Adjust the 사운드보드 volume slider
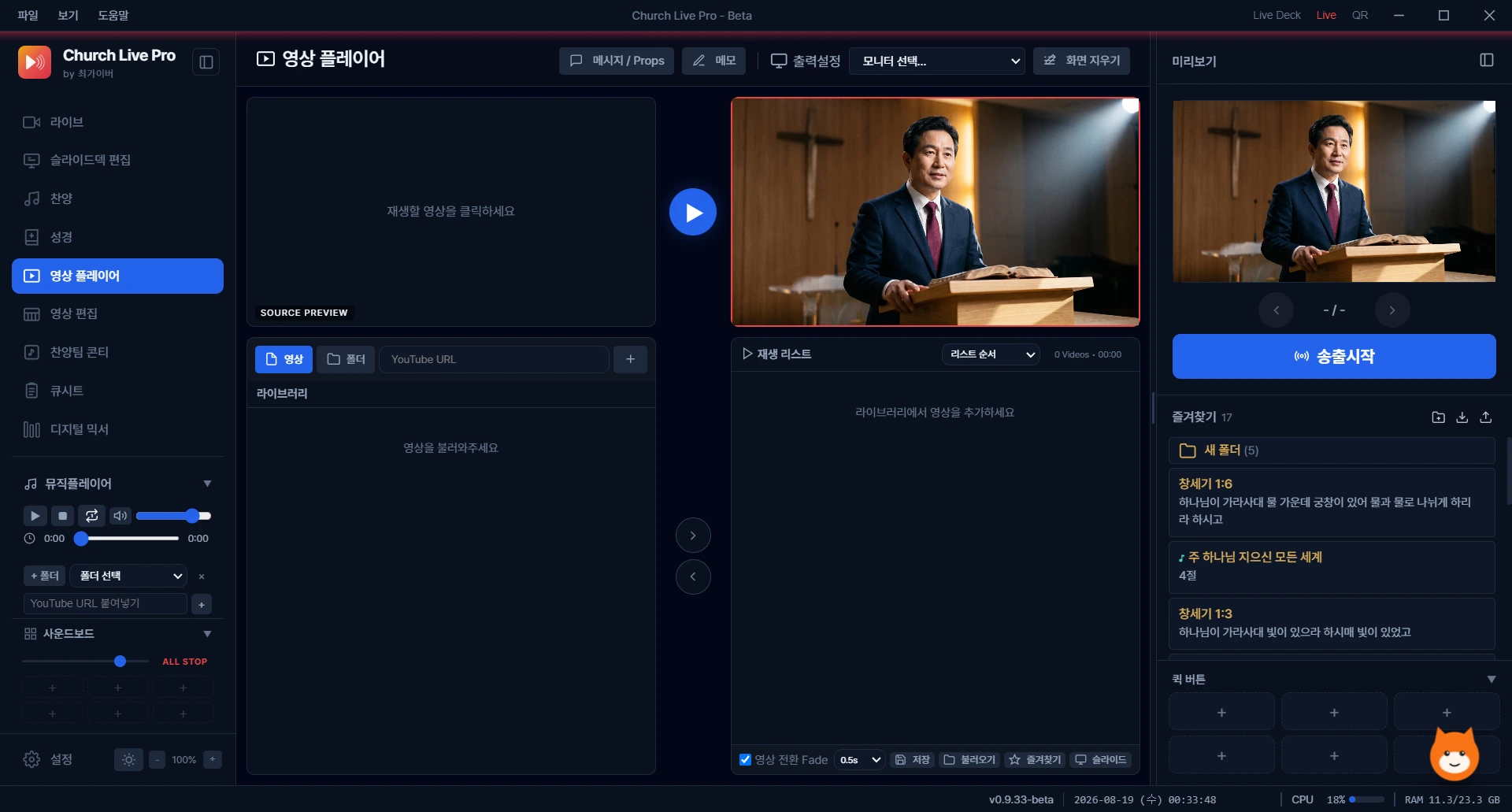The image size is (1512, 812). [x=86, y=662]
